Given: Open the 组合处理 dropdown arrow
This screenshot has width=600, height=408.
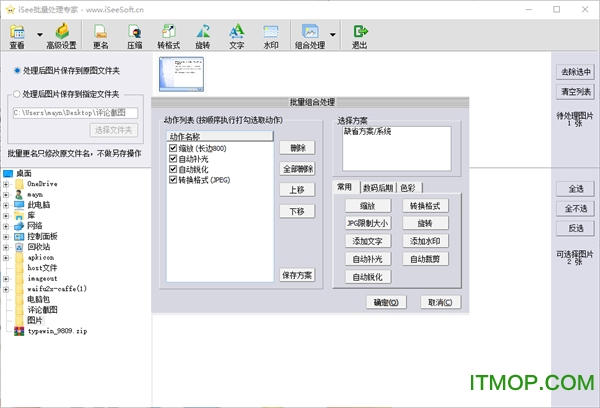Looking at the screenshot, I should (x=333, y=34).
